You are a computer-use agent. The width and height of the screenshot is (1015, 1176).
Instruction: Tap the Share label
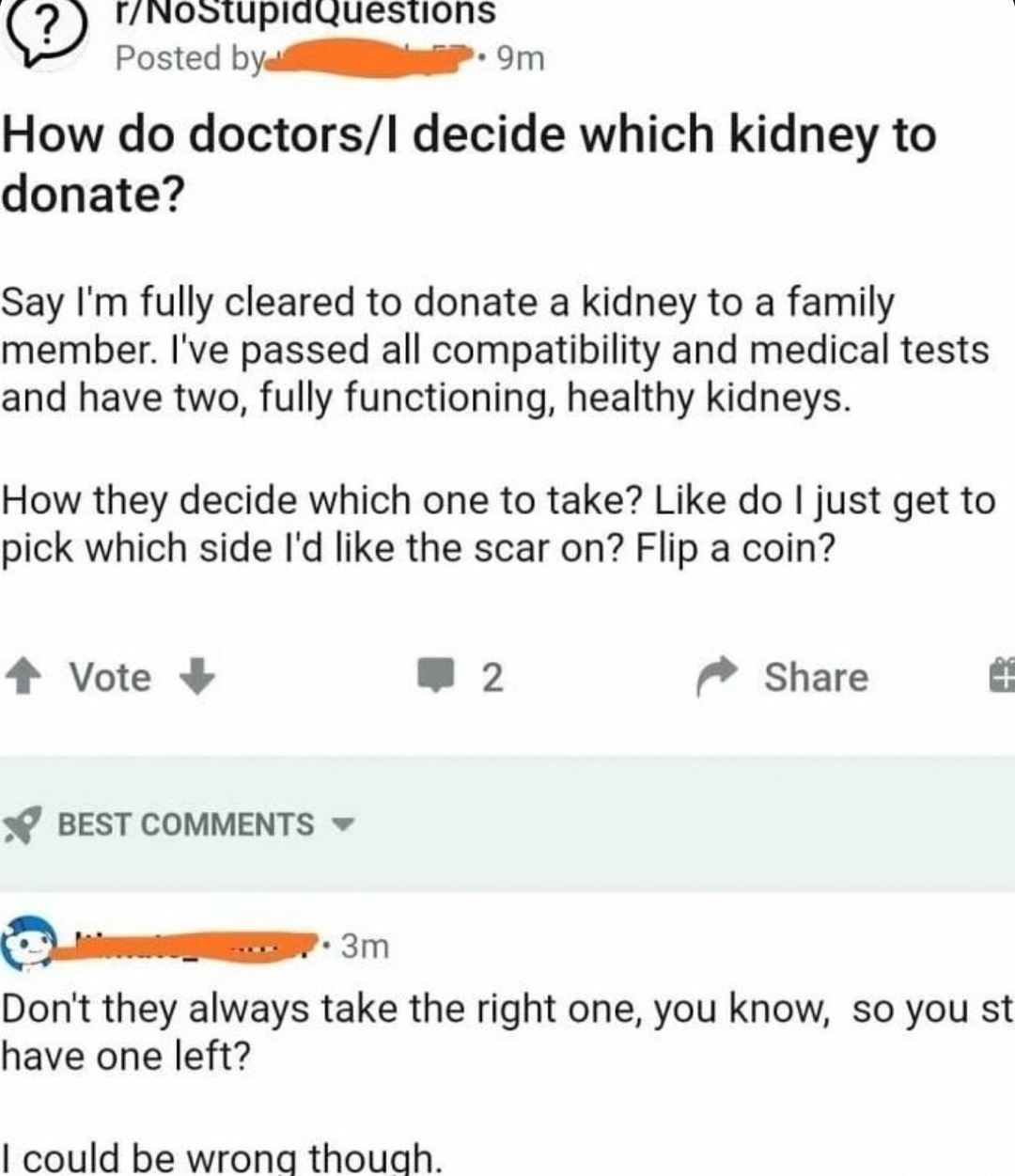pos(814,678)
